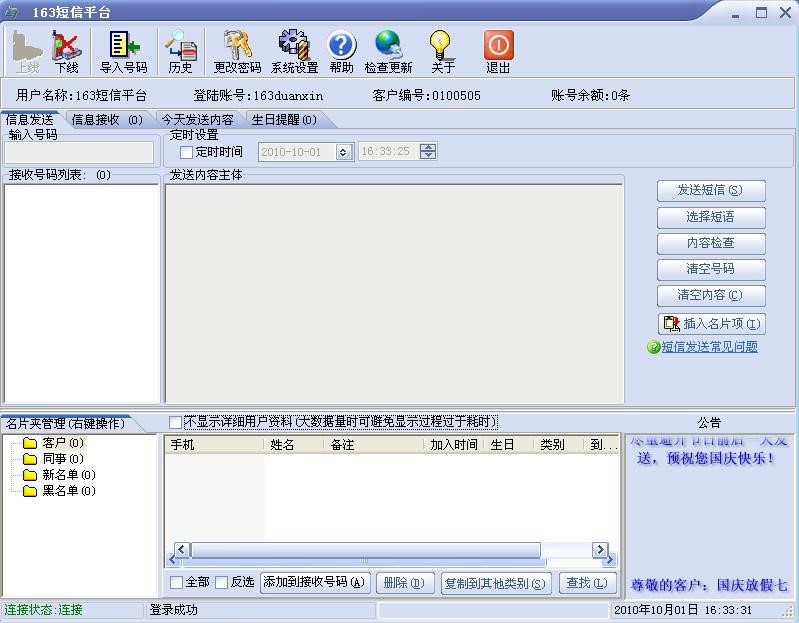
Task: Open the 今天发送内容 tab
Action: [198, 120]
